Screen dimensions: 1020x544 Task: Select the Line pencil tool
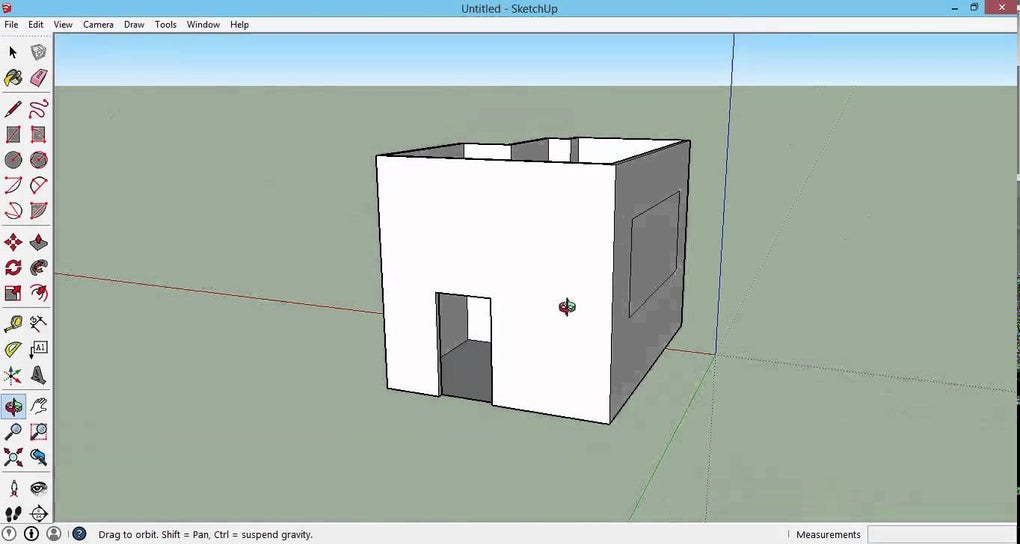pos(13,109)
